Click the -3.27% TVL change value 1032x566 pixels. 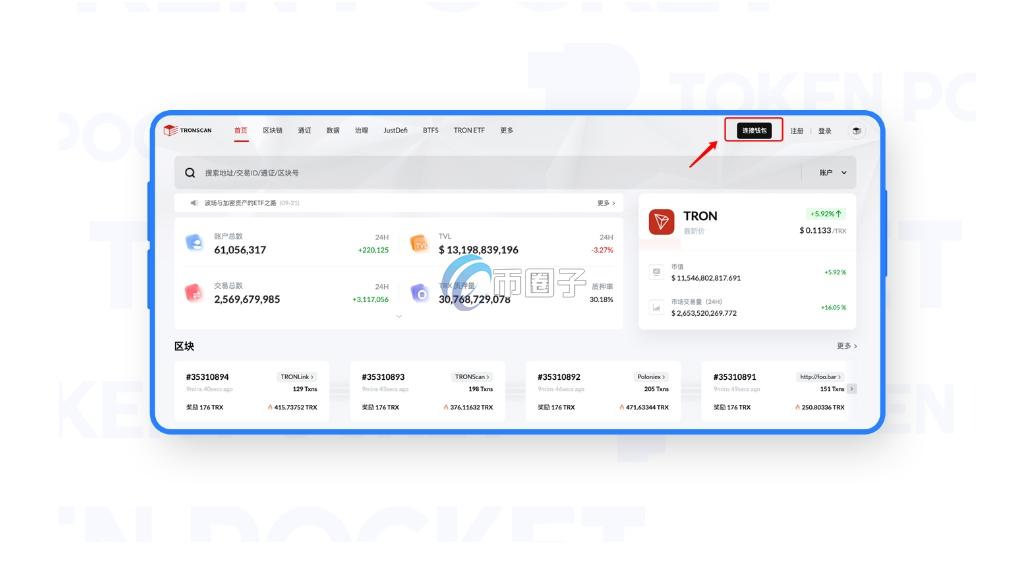coord(602,250)
